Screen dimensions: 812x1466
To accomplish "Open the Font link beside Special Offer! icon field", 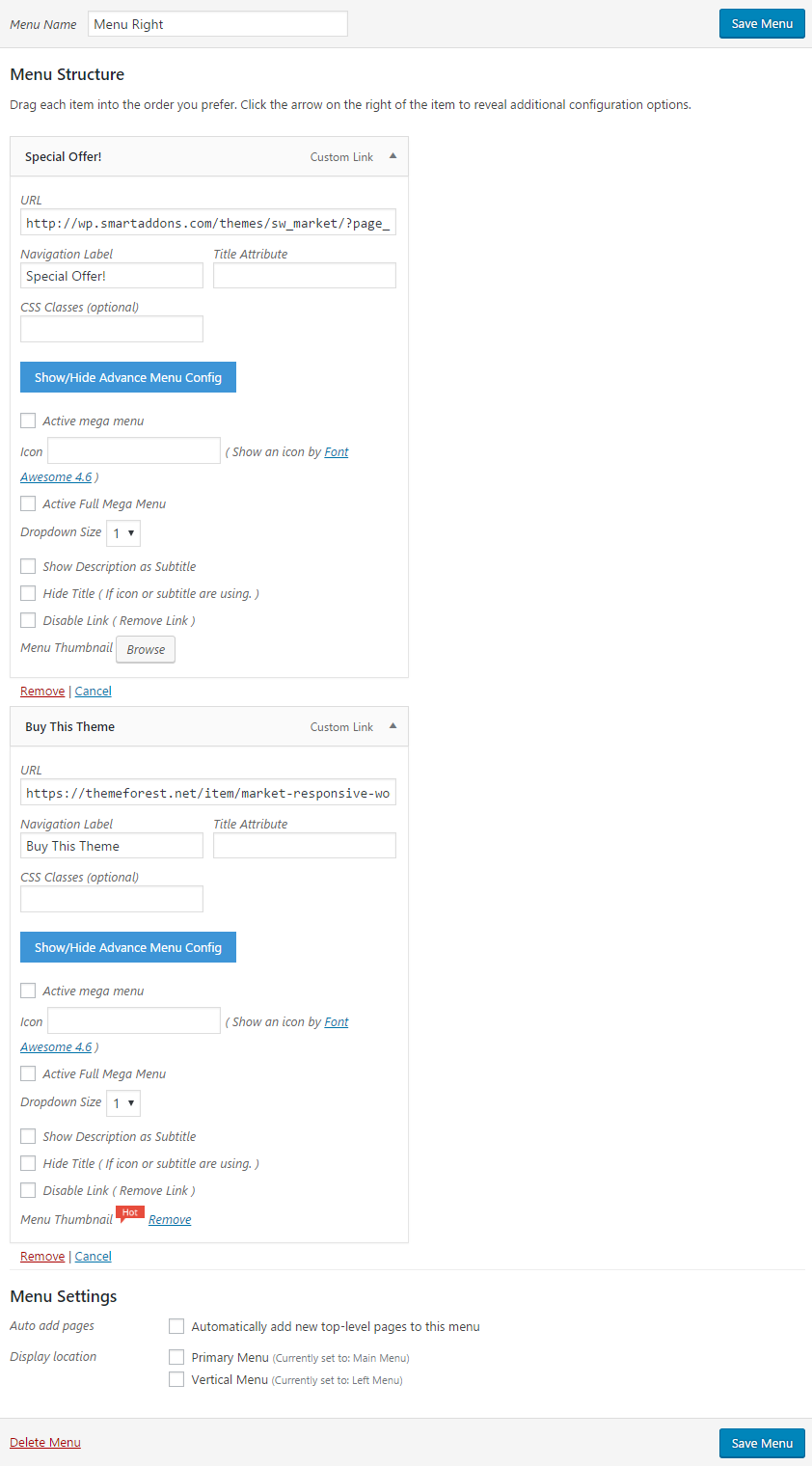I will tap(337, 451).
